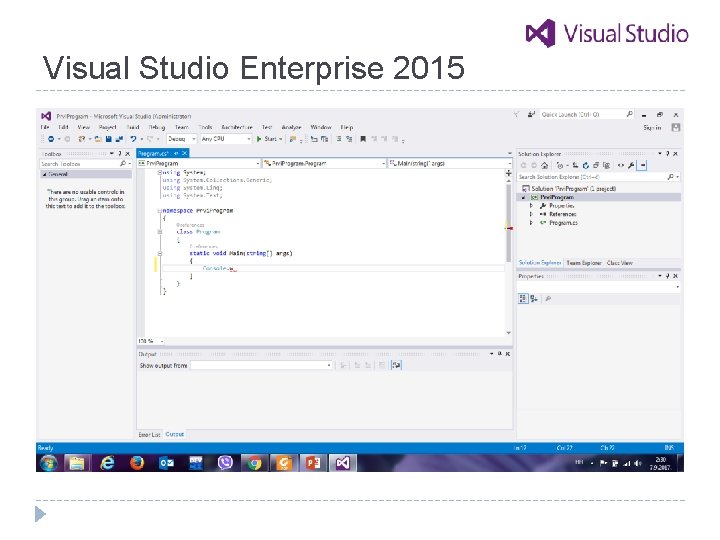720x540 pixels.
Task: Select the Solution 'PrviProgram' root node
Action: [573, 189]
